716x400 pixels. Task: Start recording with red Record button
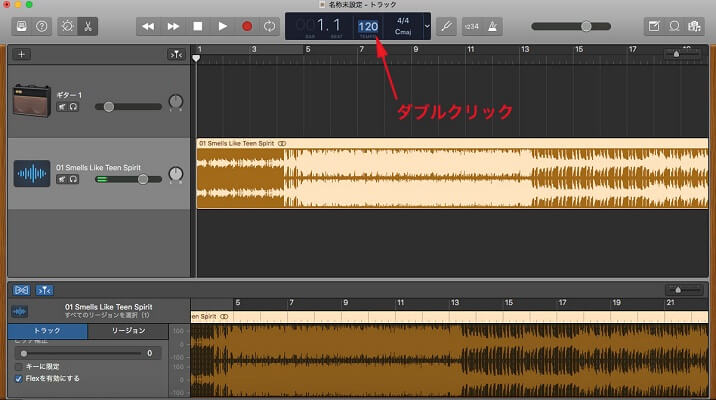(247, 26)
